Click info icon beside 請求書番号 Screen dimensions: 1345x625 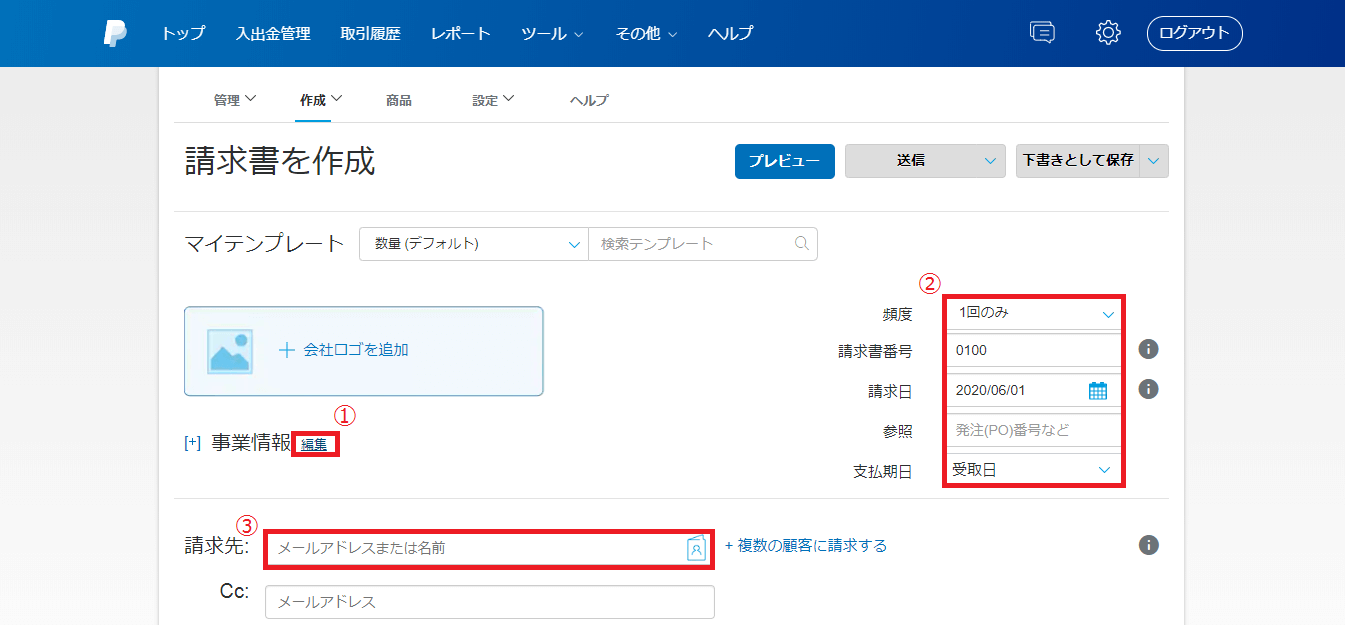coord(1149,349)
